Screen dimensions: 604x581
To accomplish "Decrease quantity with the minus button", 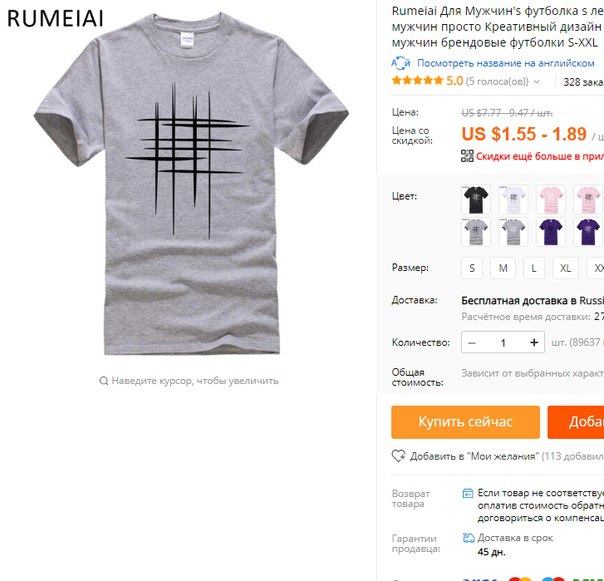I will click(x=472, y=342).
